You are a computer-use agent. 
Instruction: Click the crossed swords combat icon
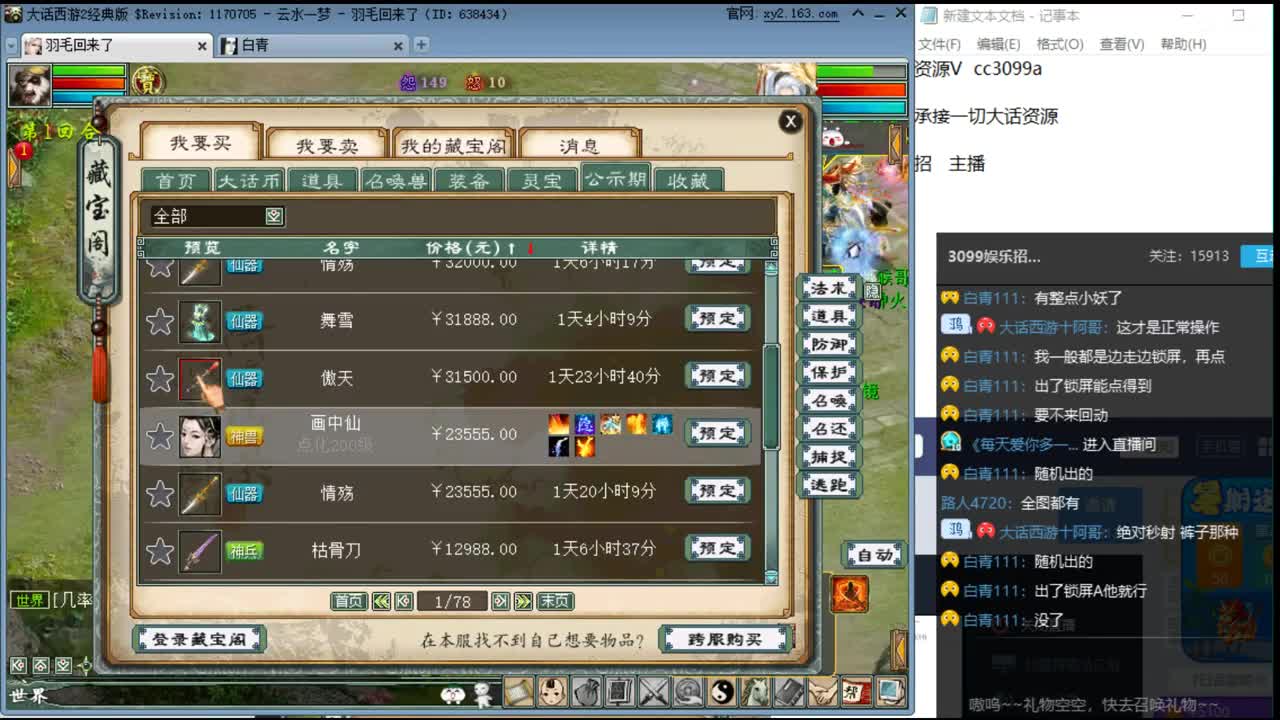click(x=653, y=691)
